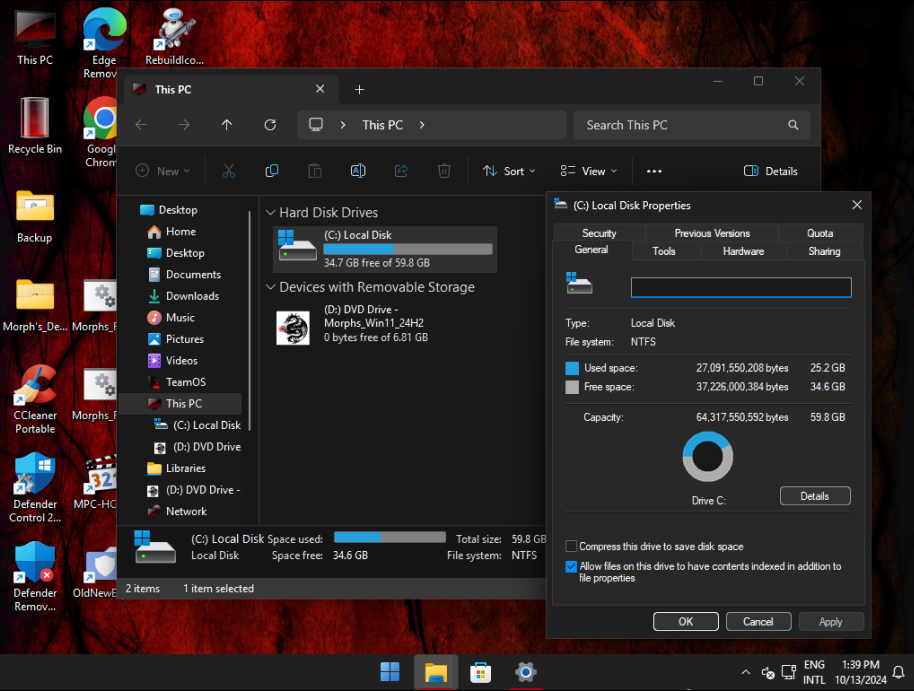This screenshot has width=914, height=691.
Task: Open the Settings gear on taskbar
Action: [525, 672]
